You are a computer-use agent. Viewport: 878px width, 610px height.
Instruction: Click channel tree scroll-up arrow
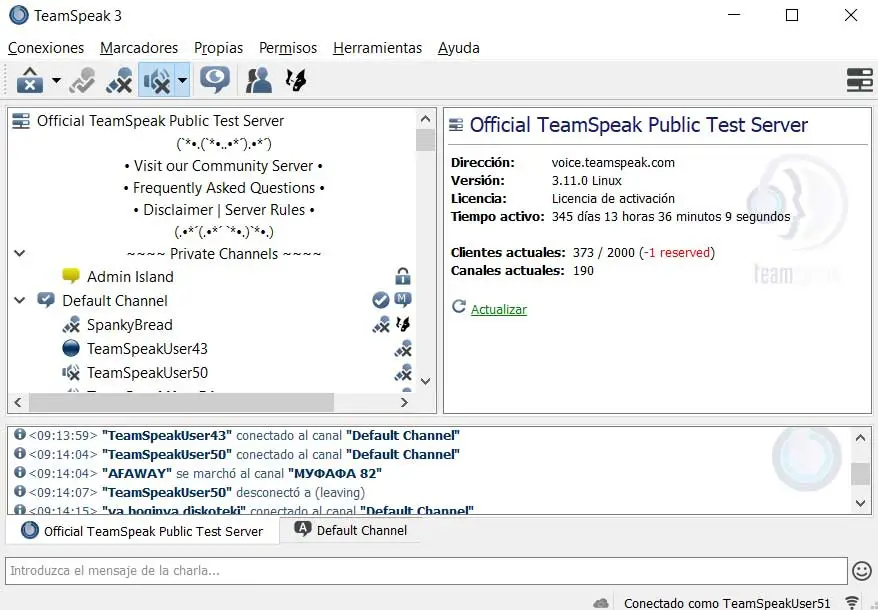426,119
